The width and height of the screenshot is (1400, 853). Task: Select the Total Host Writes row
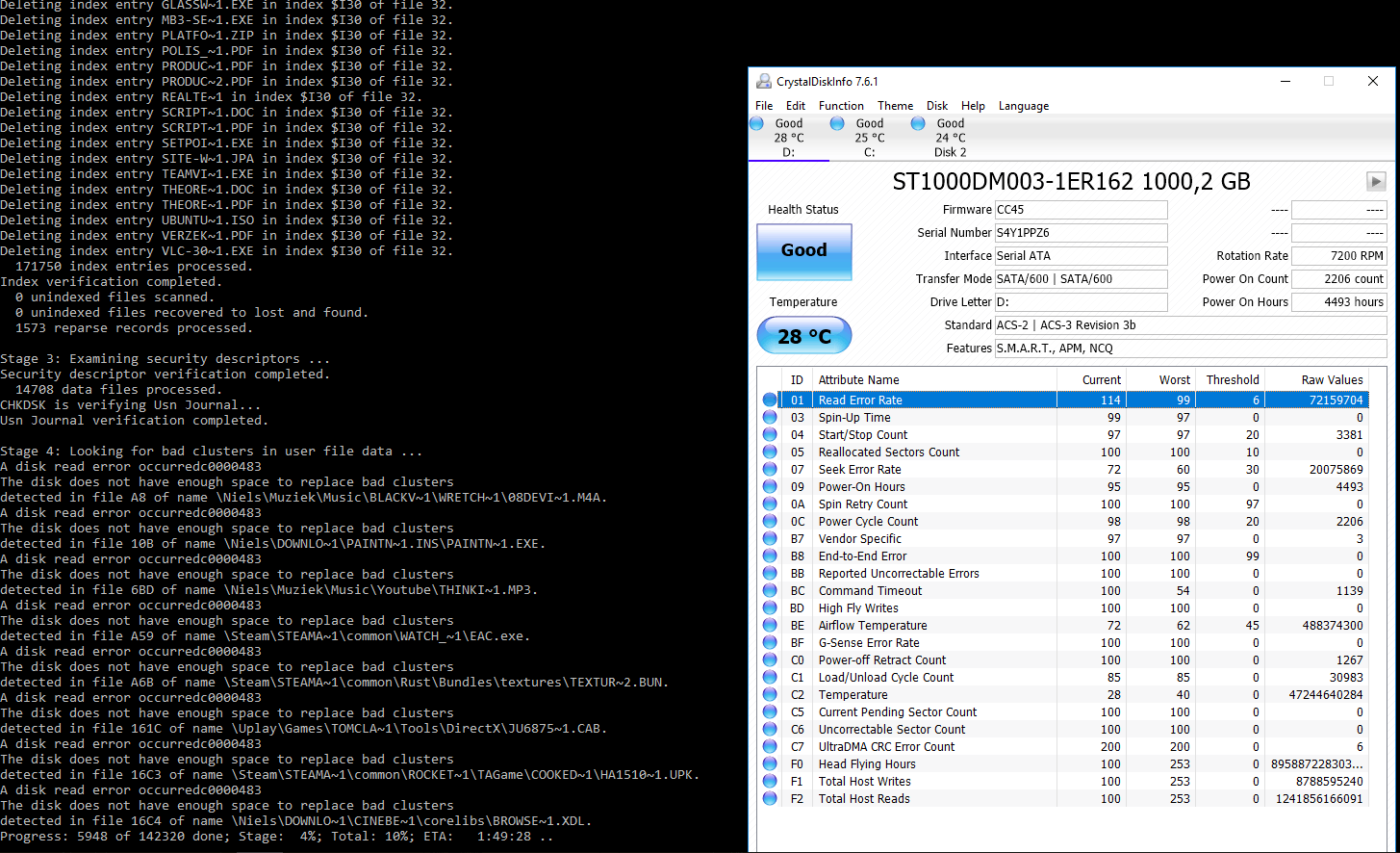1063,781
